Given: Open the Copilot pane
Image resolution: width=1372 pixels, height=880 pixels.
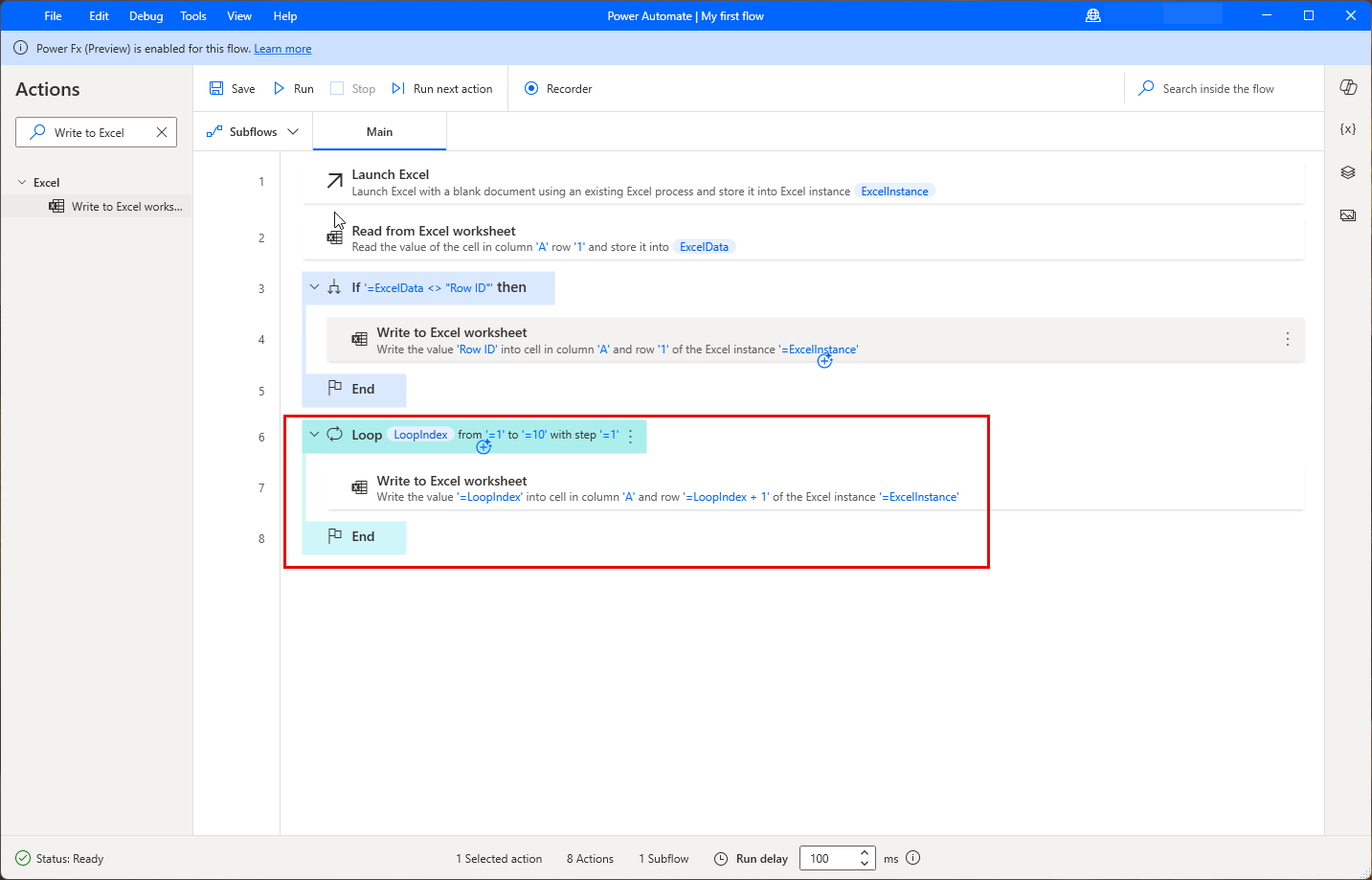Looking at the screenshot, I should point(1348,87).
